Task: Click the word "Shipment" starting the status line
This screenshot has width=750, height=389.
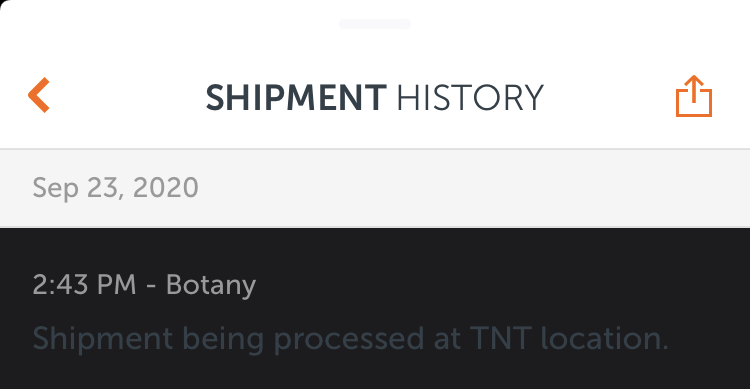Action: pos(103,339)
